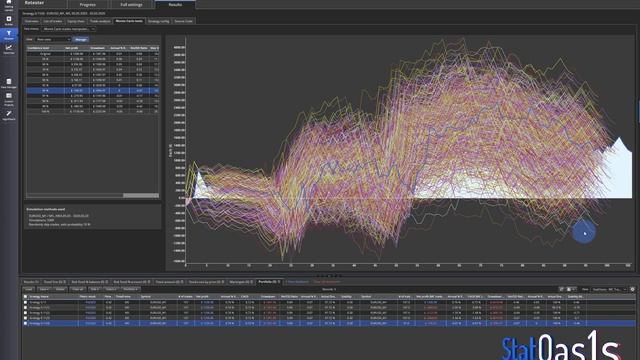This screenshot has height=360, width=640.
Task: Select the Monte Carlo tests tab
Action: pos(129,21)
